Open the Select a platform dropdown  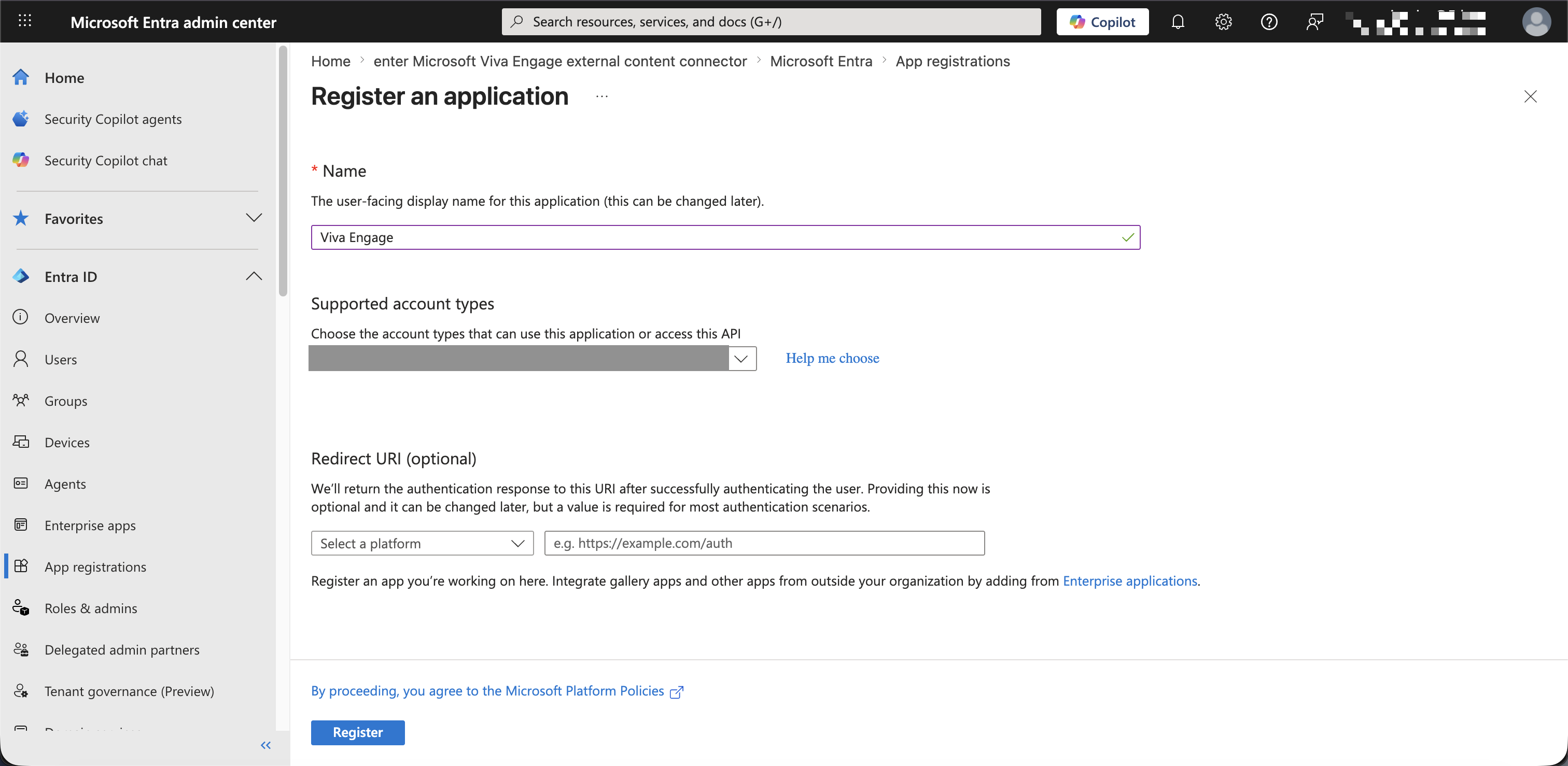click(422, 543)
